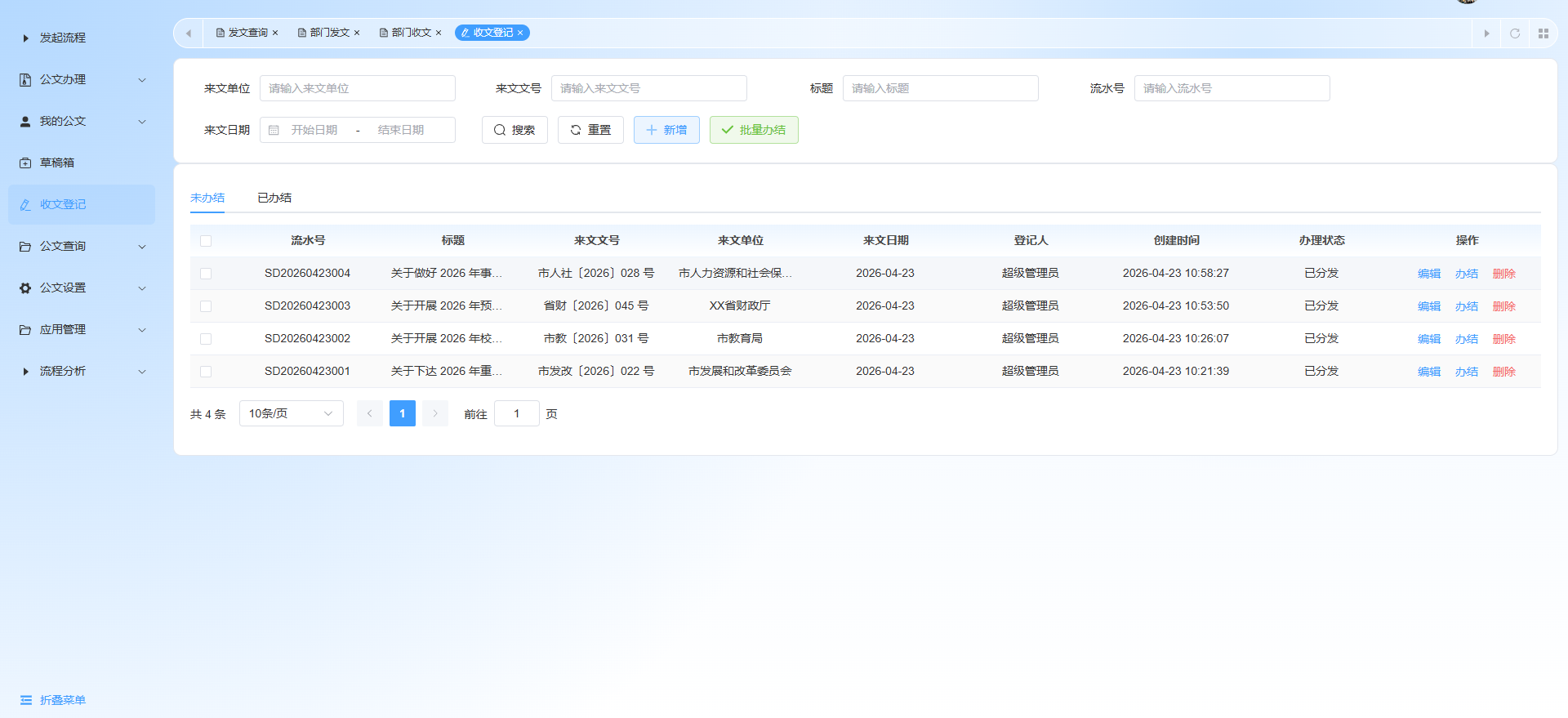Expand 公文办理 submenu chevron
The height and width of the screenshot is (718, 1568).
pyautogui.click(x=142, y=80)
